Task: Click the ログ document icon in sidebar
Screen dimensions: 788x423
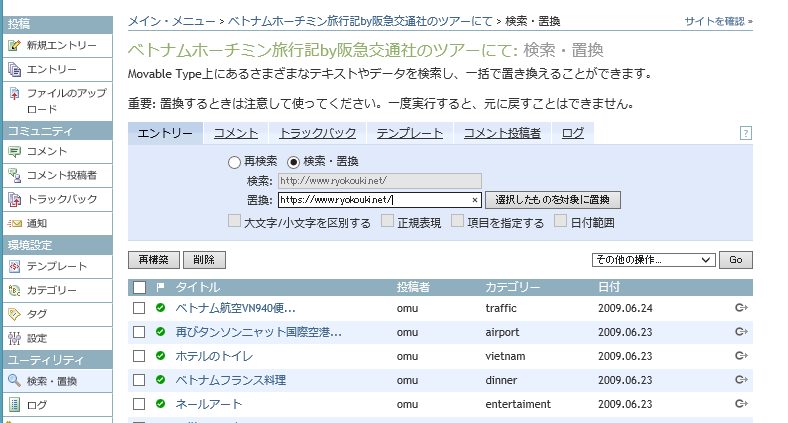Action: [x=14, y=405]
